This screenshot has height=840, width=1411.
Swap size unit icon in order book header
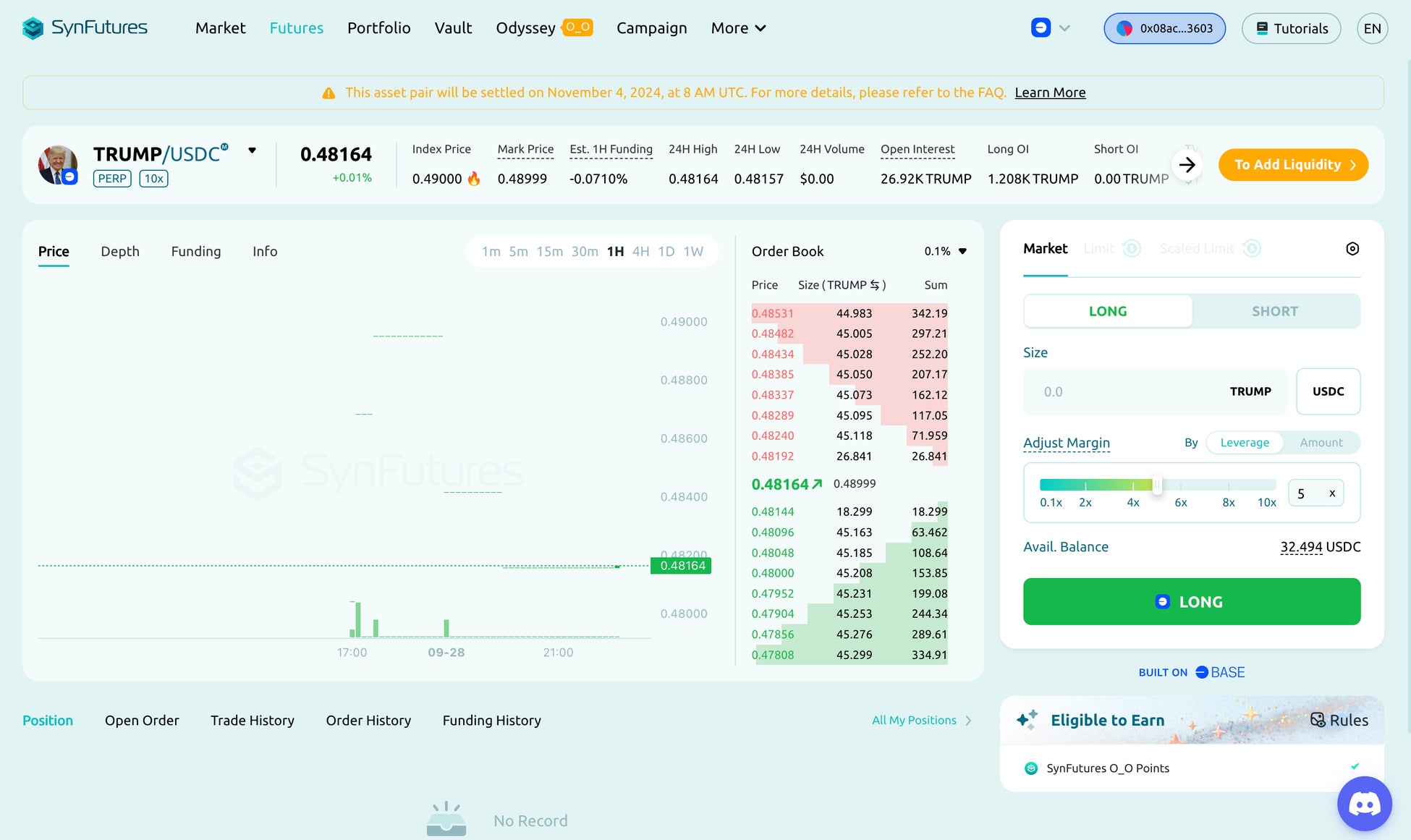[x=875, y=285]
